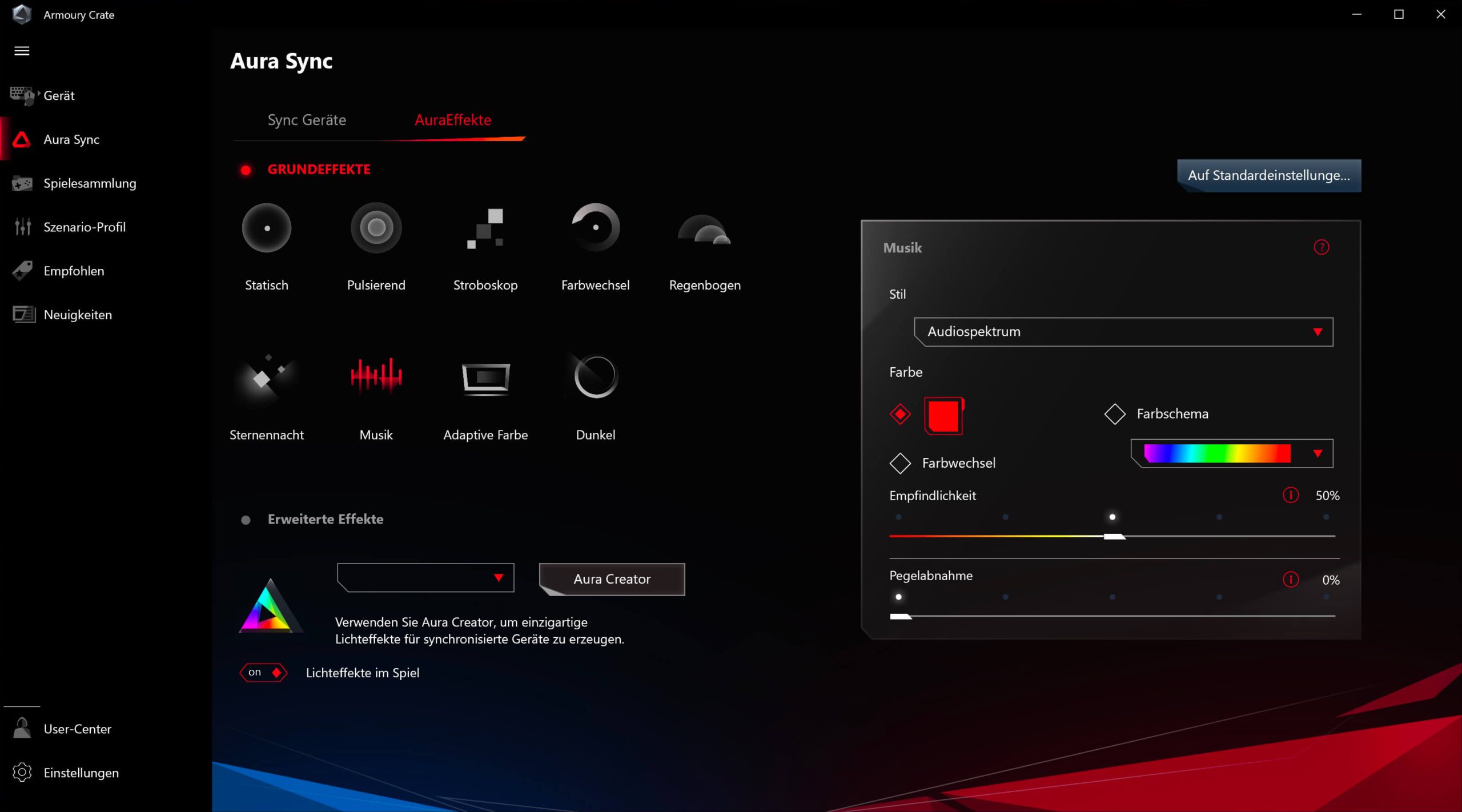Click the Empfindlichkeit info icon
The image size is (1462, 812).
tap(1290, 495)
